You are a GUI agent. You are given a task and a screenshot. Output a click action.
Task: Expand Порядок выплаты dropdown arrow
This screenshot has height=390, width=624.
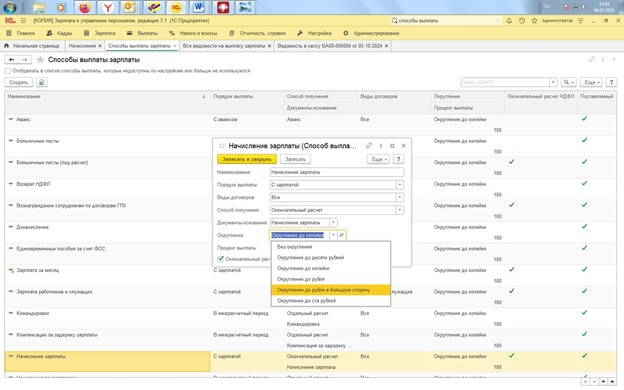(x=400, y=185)
